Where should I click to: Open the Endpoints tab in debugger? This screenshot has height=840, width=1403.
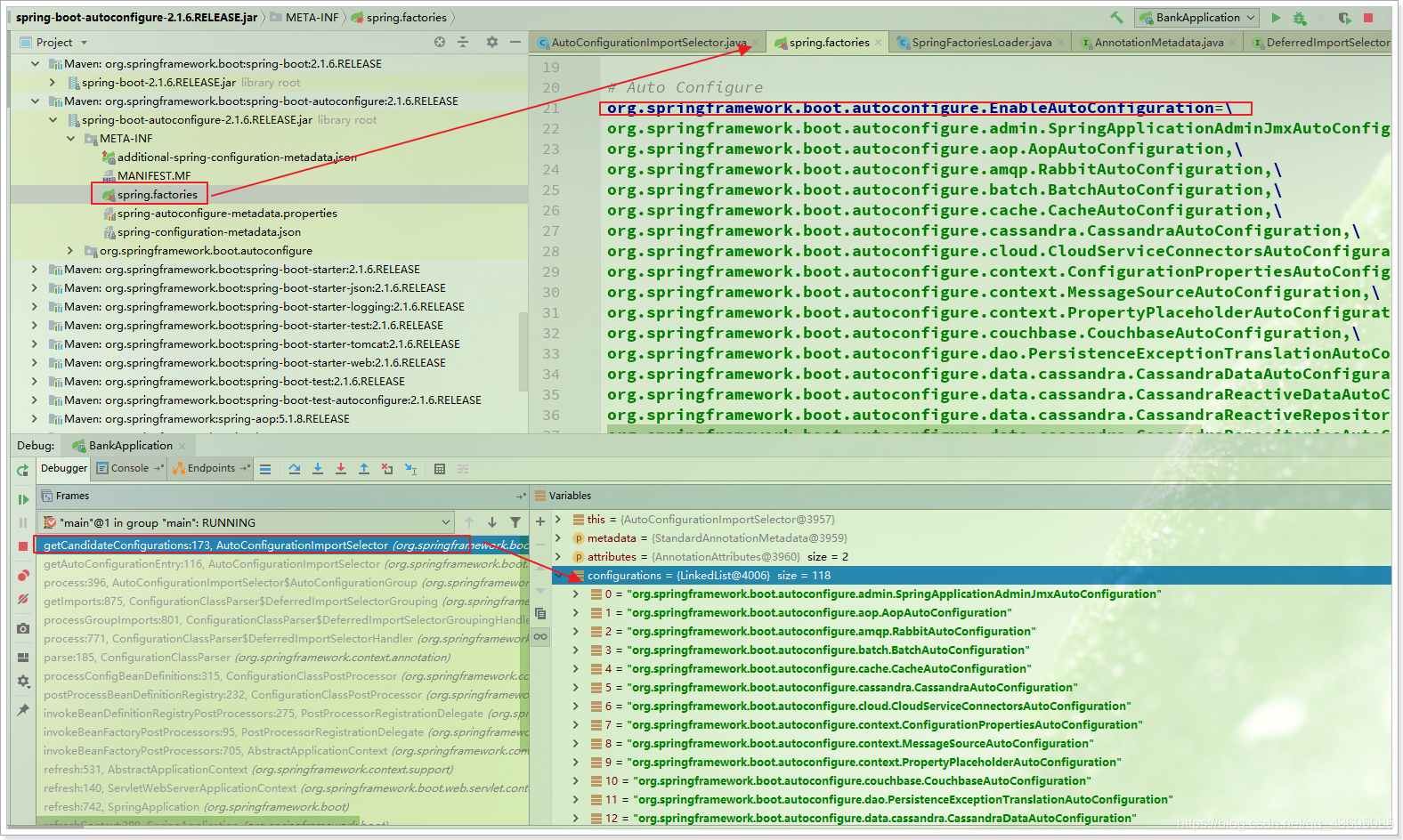pos(211,468)
